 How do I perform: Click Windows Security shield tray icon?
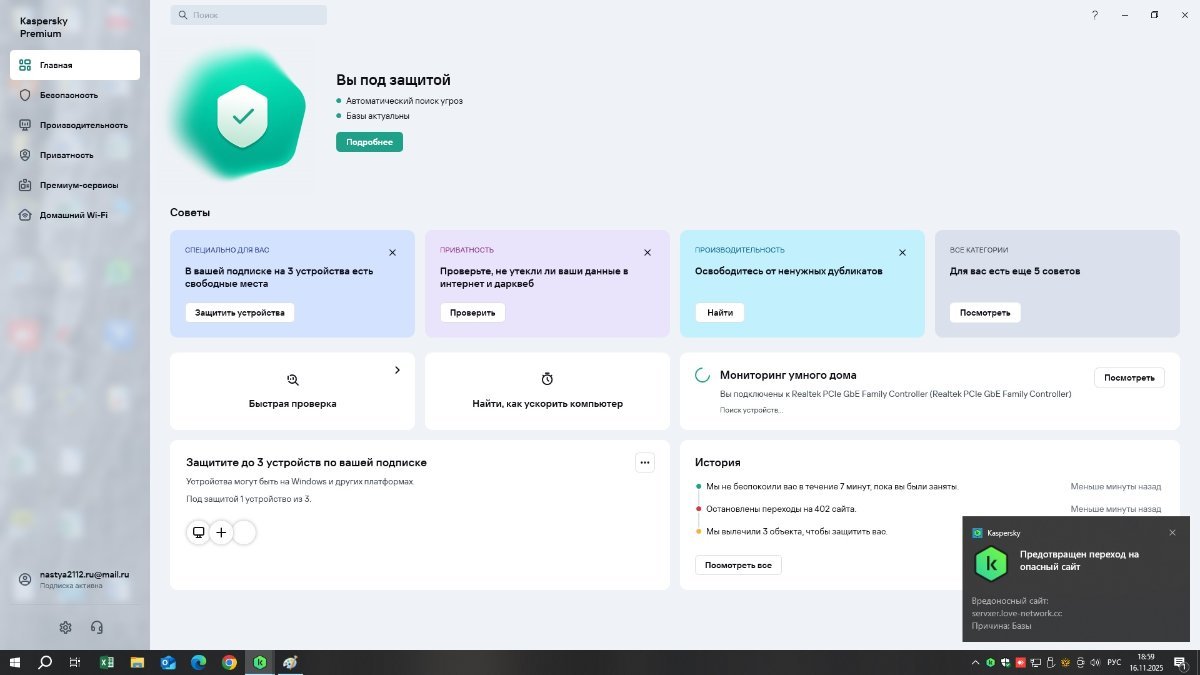tap(1005, 662)
